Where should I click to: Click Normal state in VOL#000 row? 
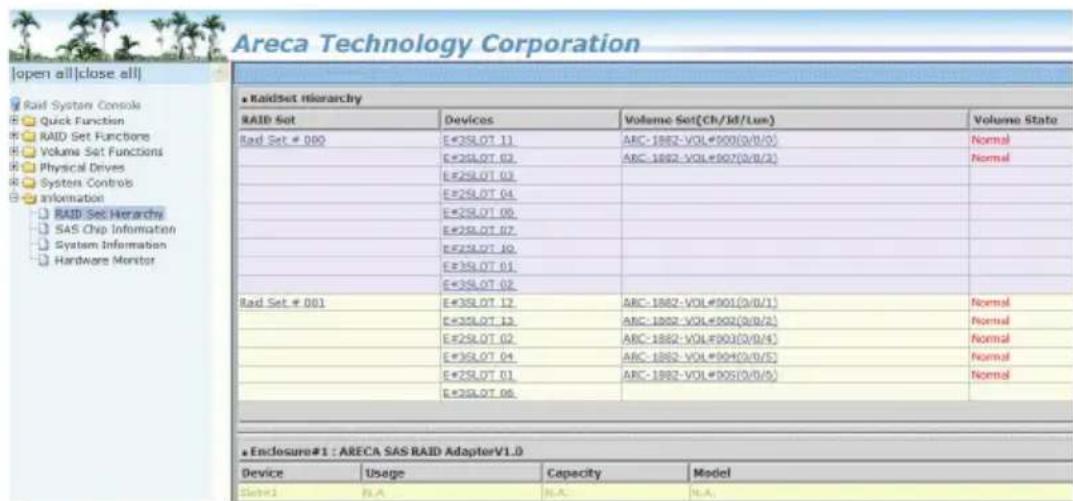click(x=991, y=140)
